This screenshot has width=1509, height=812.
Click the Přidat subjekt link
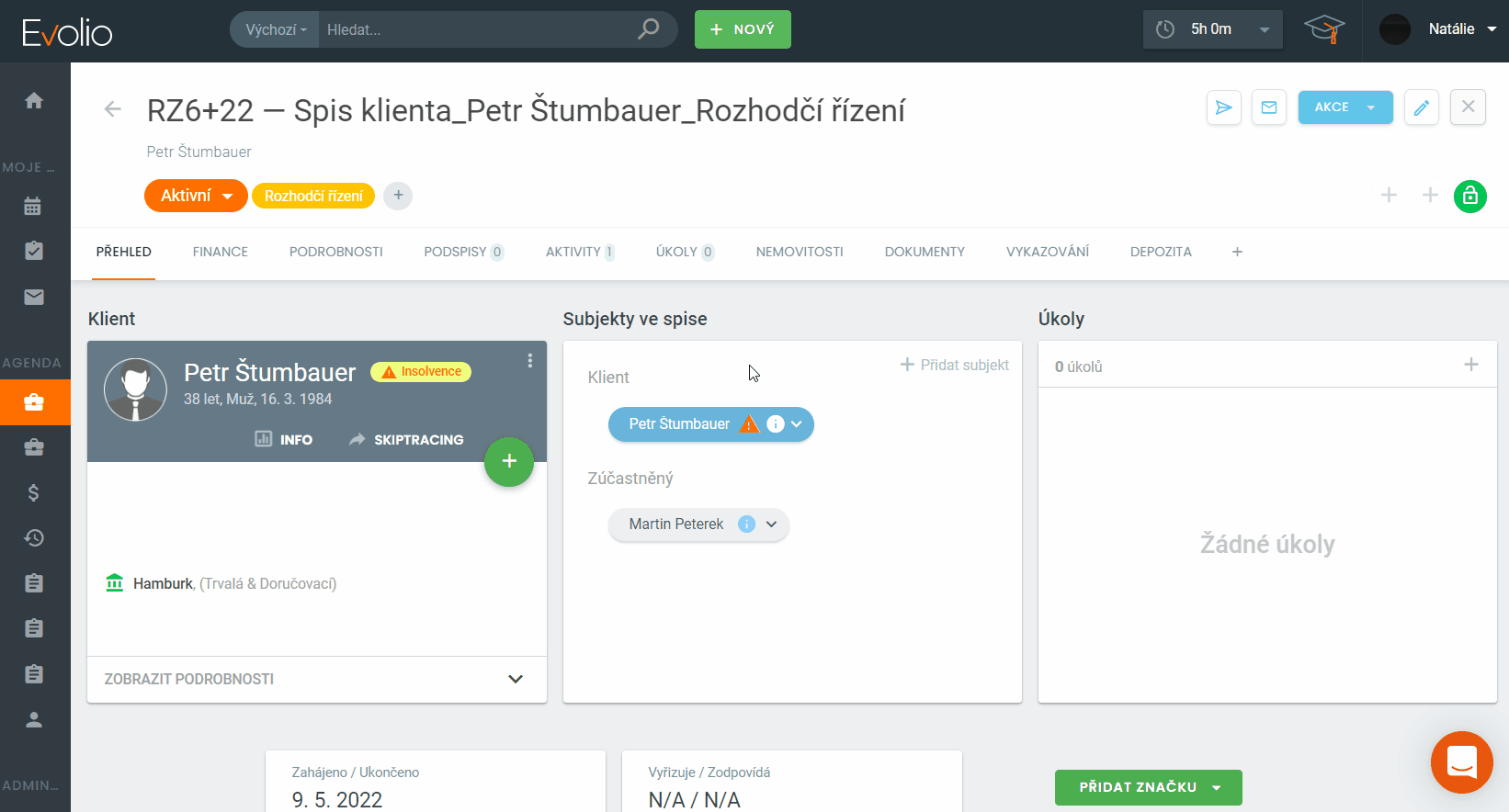point(954,365)
